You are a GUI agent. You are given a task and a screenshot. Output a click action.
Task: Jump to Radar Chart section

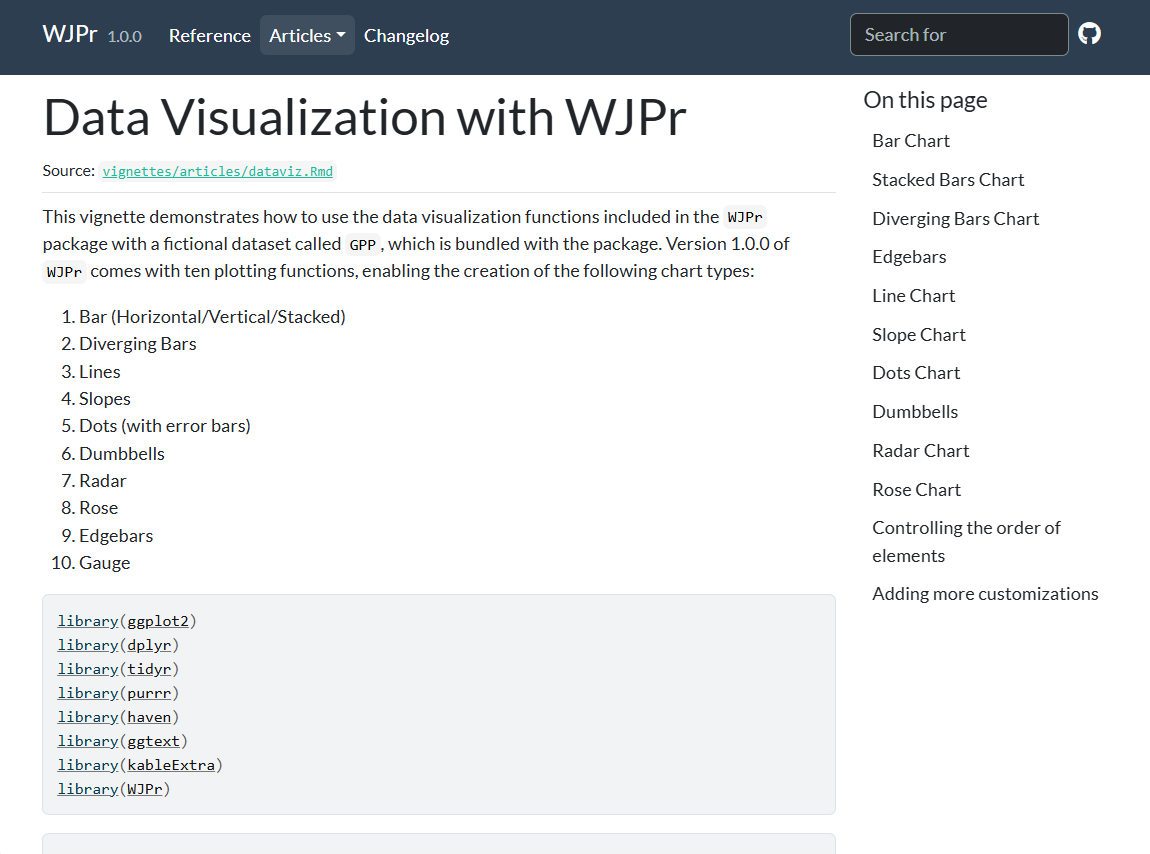[x=920, y=450]
